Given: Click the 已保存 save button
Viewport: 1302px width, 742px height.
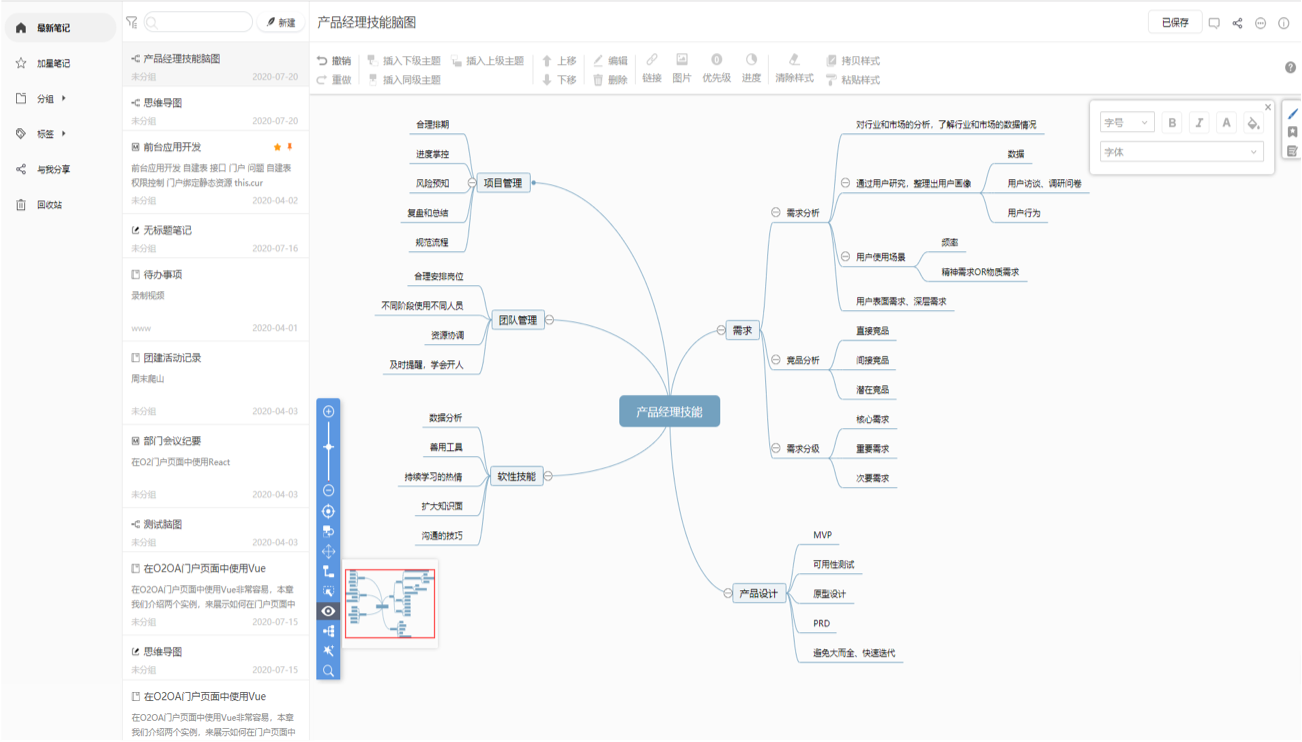Looking at the screenshot, I should (1174, 23).
